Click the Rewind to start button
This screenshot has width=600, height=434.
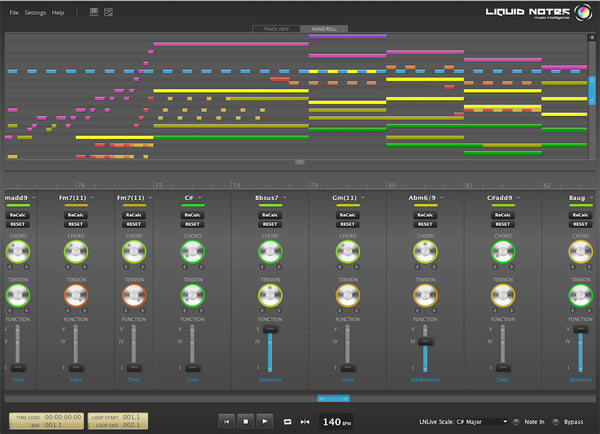[228, 422]
